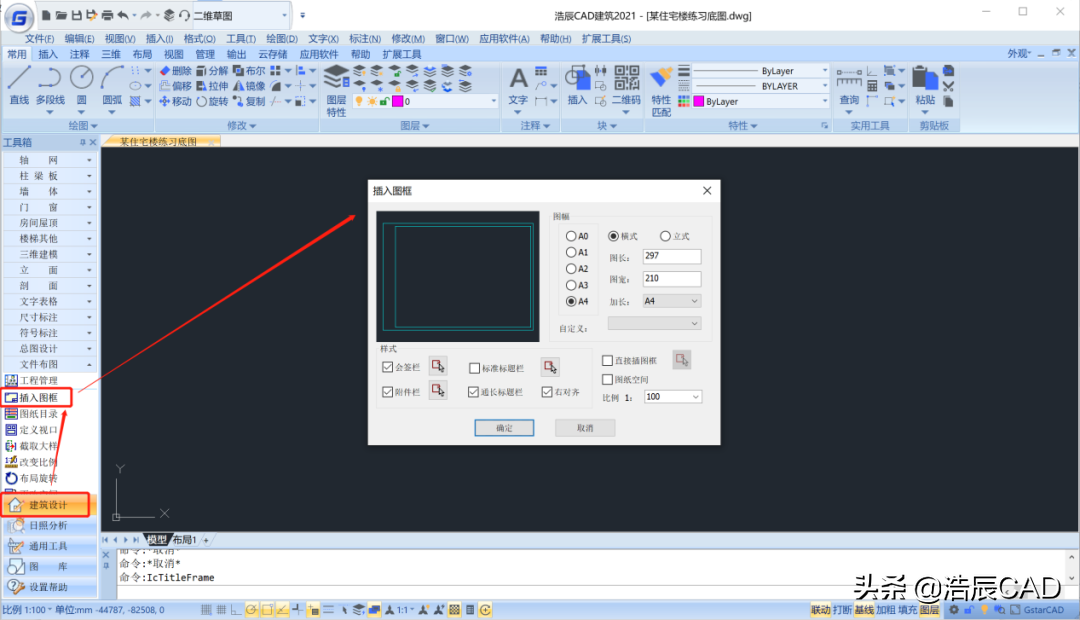The height and width of the screenshot is (620, 1080).
Task: Click the 镜像 mirror tool
Action: tap(249, 86)
